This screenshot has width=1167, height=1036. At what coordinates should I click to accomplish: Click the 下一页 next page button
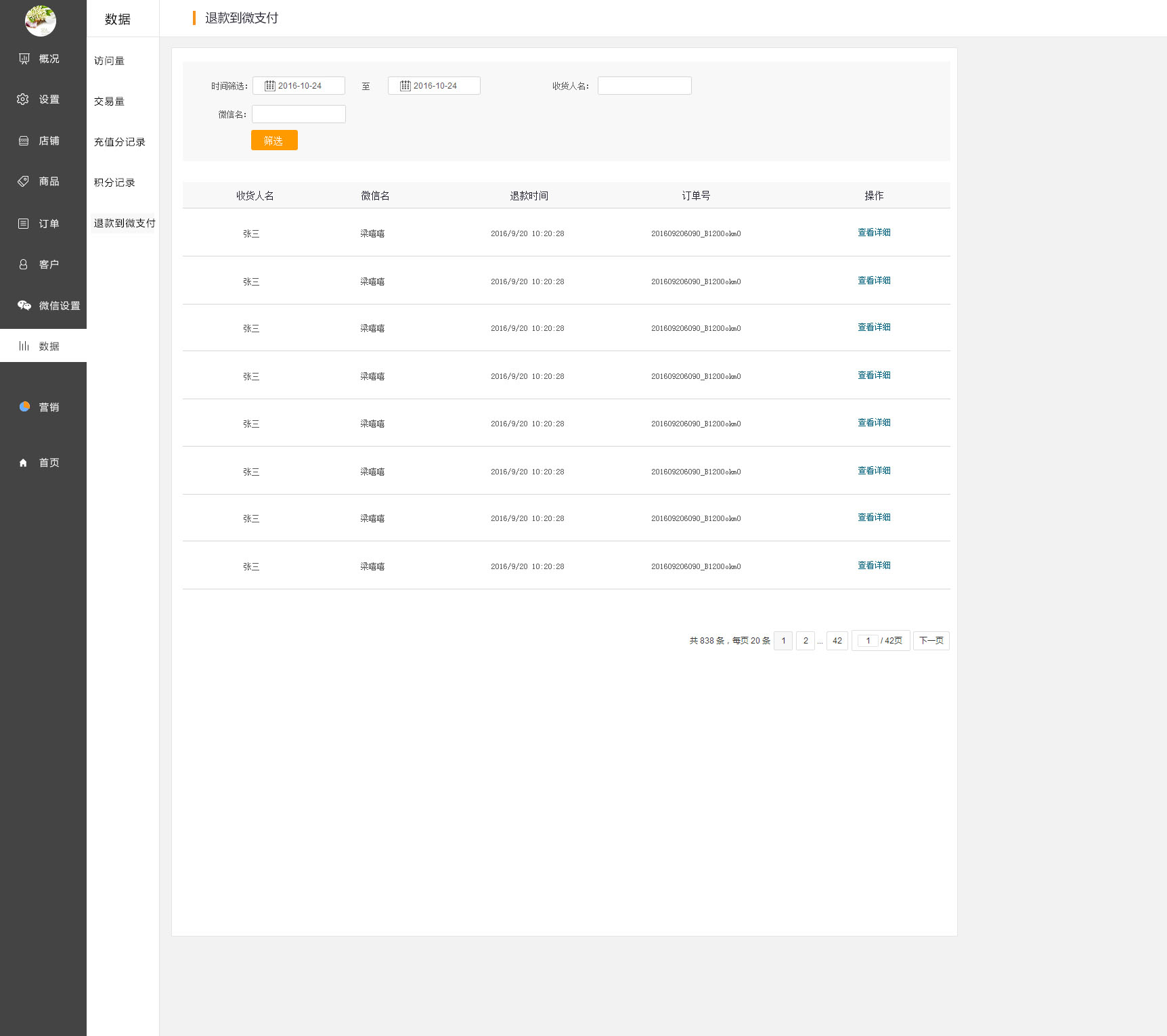931,641
